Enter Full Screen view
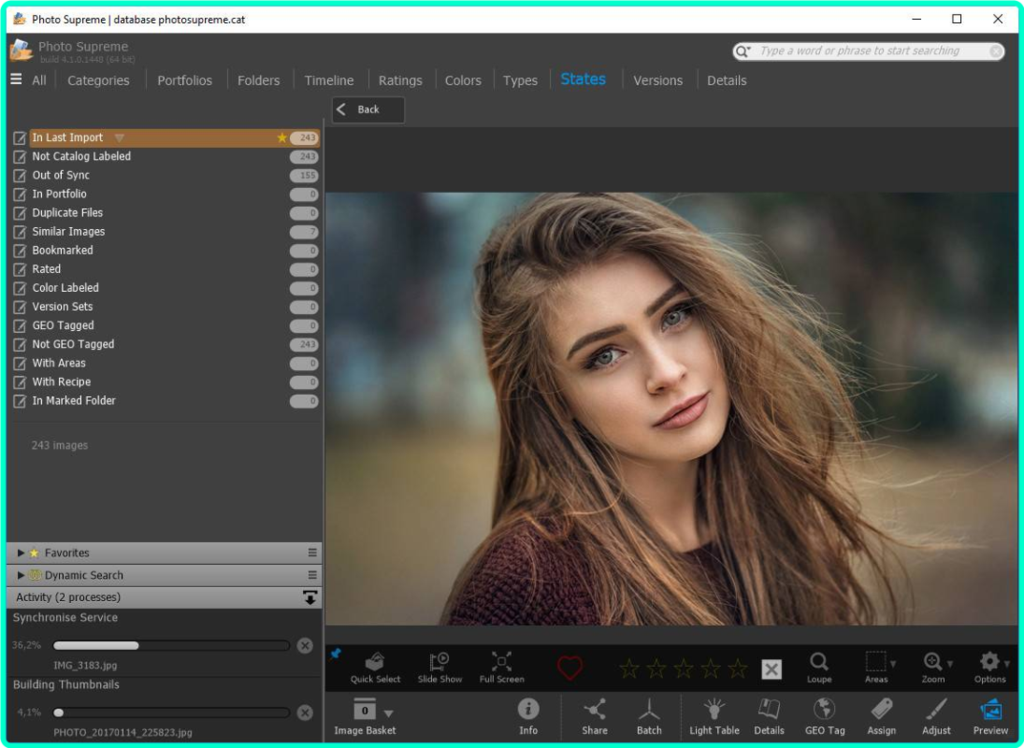 (x=501, y=666)
